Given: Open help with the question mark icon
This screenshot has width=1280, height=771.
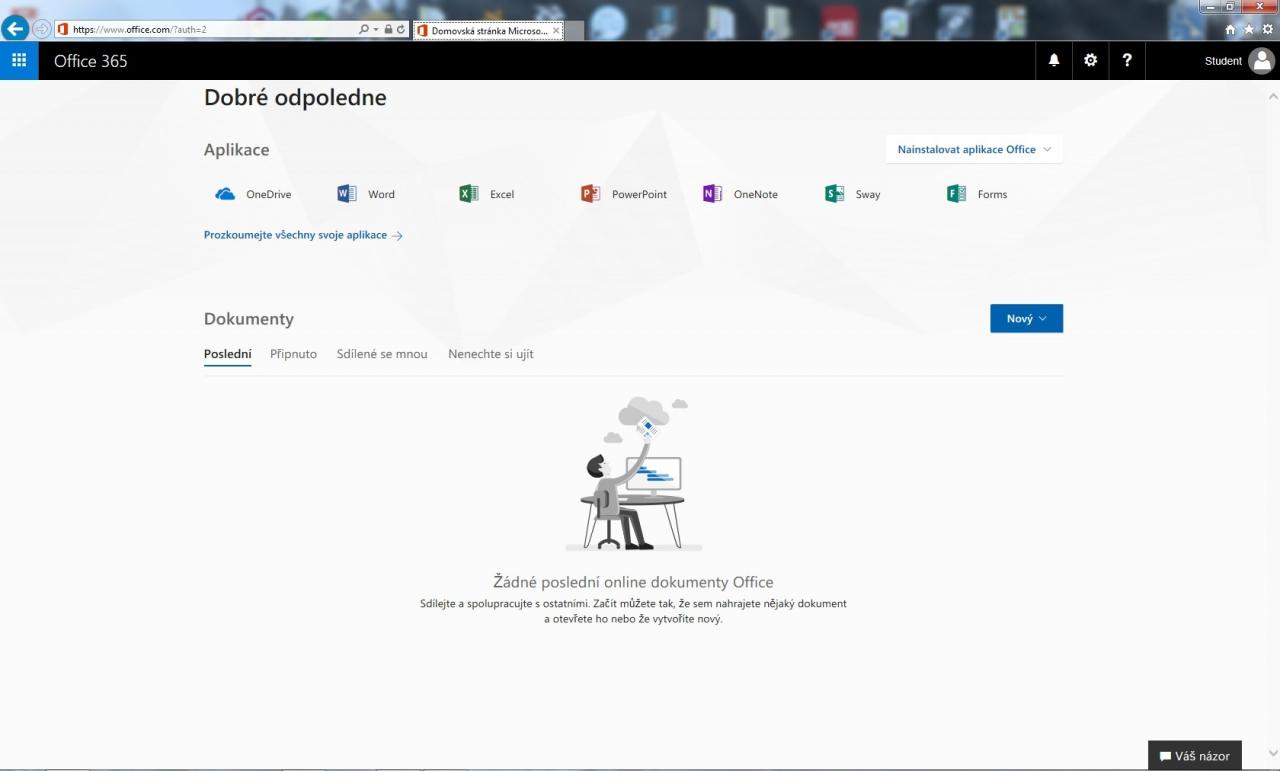Looking at the screenshot, I should point(1127,60).
